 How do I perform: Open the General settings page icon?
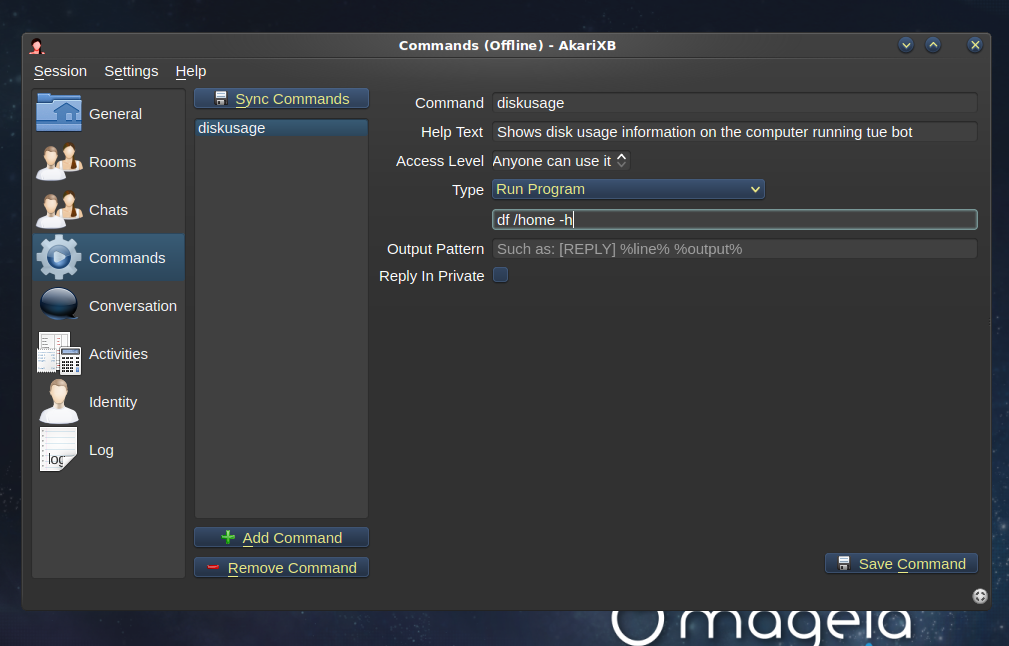click(59, 113)
